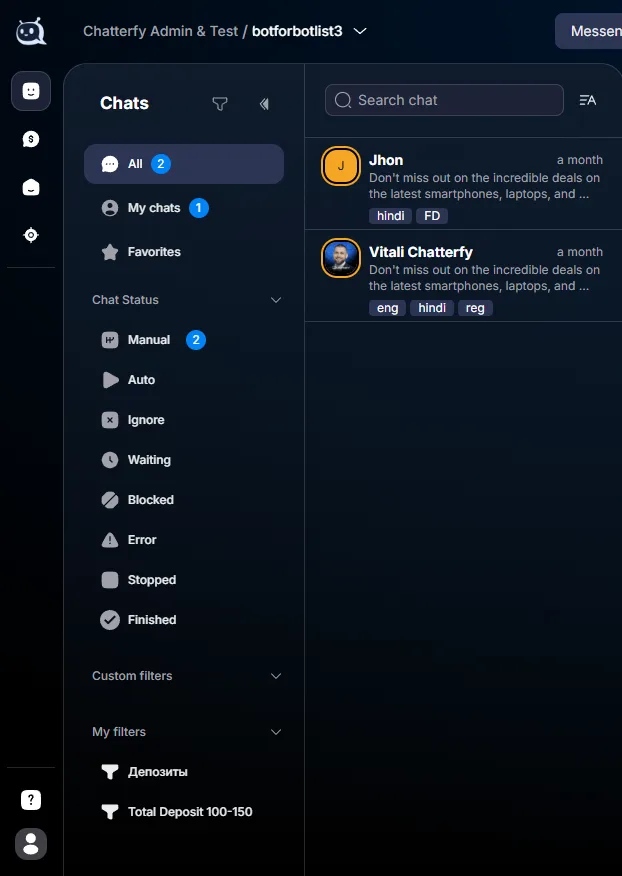
Task: Filter chats by Ignore status
Action: [x=184, y=420]
